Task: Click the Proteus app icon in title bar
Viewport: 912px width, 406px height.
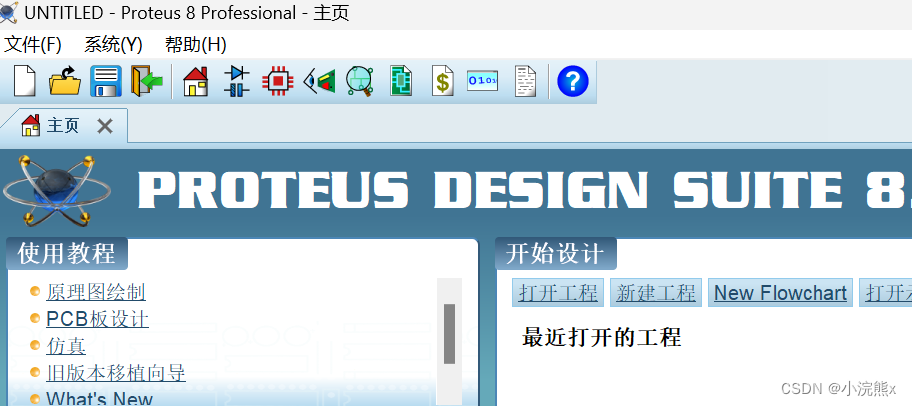Action: coord(9,13)
